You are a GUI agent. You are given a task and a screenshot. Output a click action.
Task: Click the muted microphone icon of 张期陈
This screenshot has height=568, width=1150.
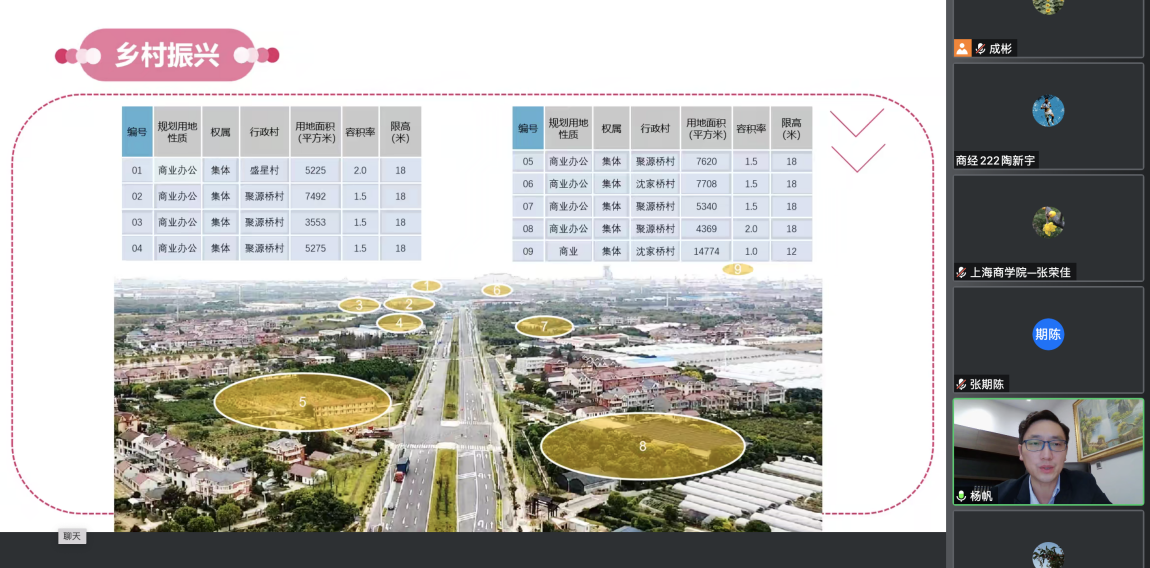(961, 384)
